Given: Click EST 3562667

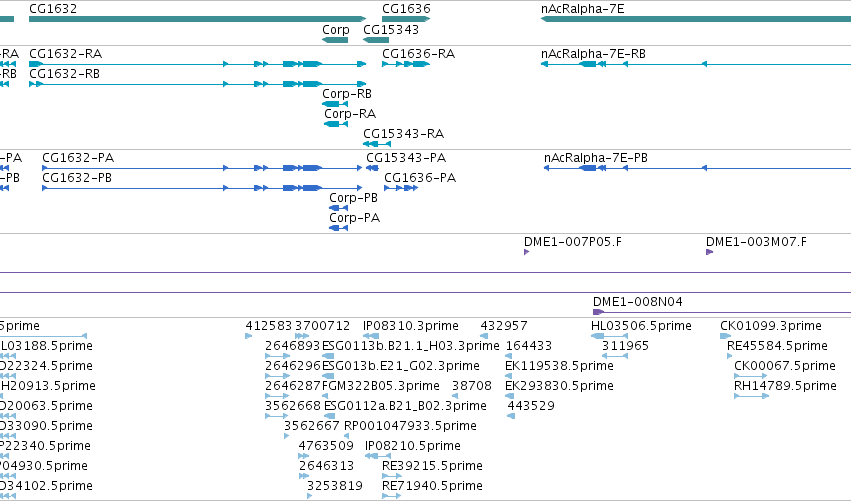Looking at the screenshot, I should point(312,426).
